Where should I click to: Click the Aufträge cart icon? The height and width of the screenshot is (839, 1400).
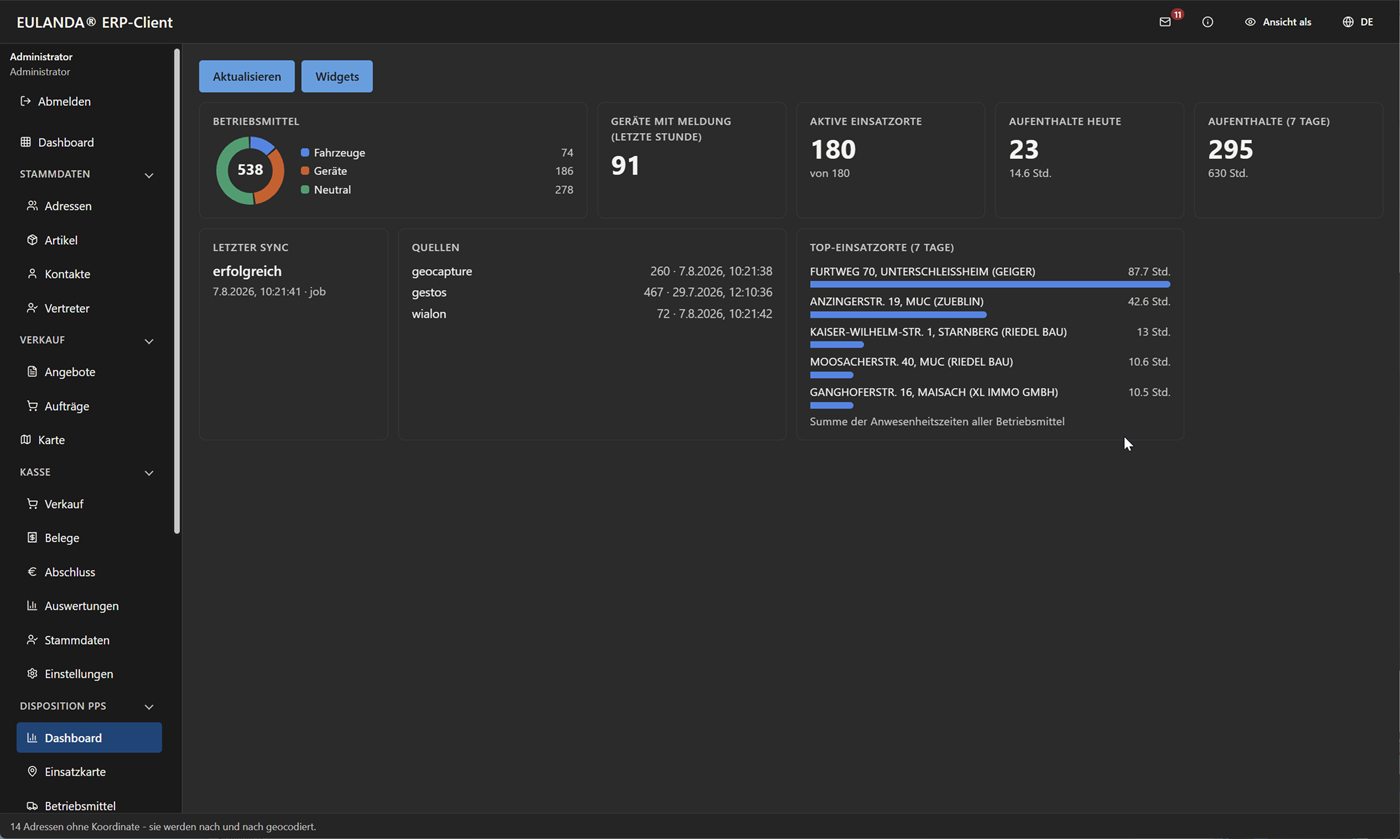pyautogui.click(x=32, y=406)
